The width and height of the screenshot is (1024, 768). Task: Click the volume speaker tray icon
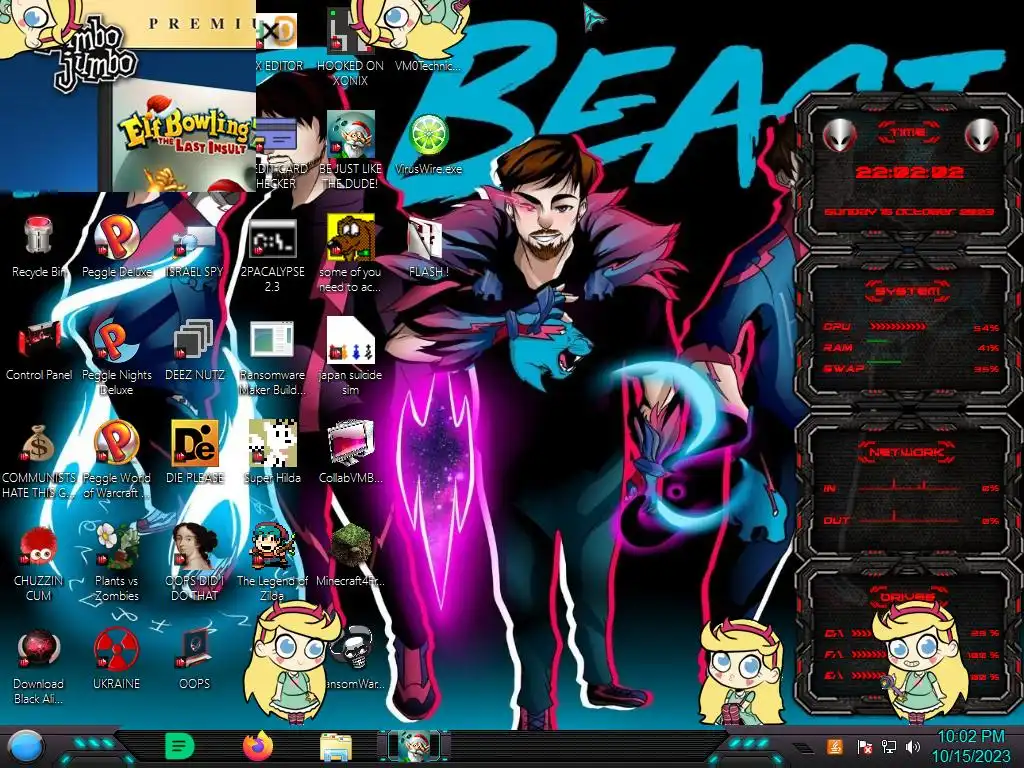913,746
